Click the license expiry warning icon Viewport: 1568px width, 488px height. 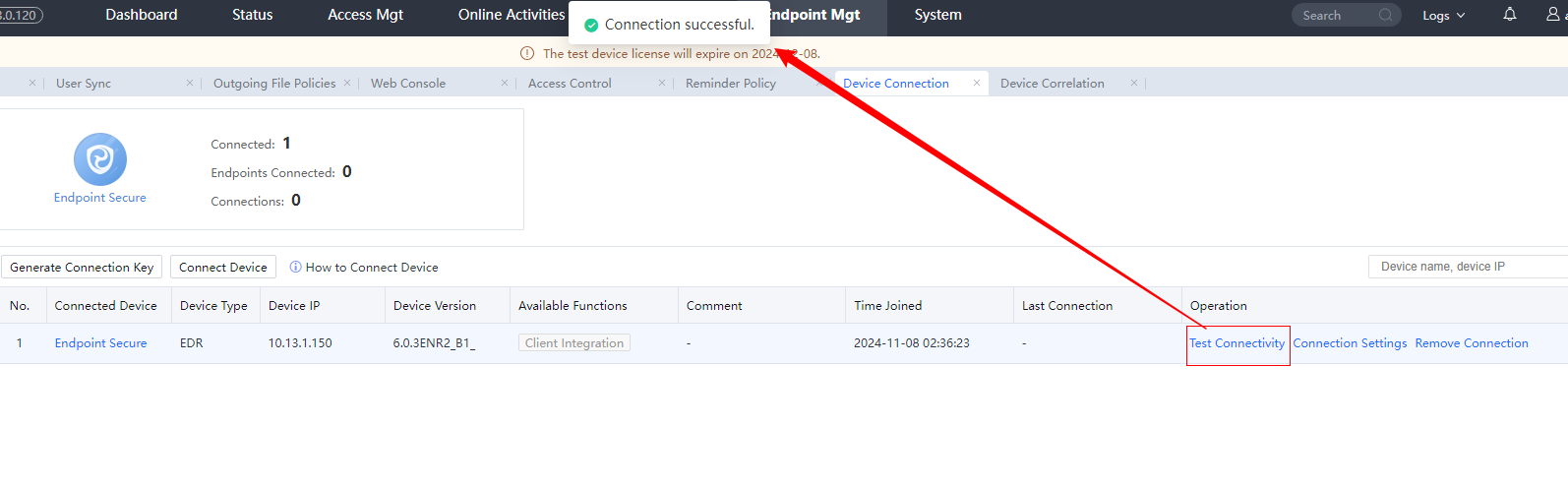click(527, 54)
